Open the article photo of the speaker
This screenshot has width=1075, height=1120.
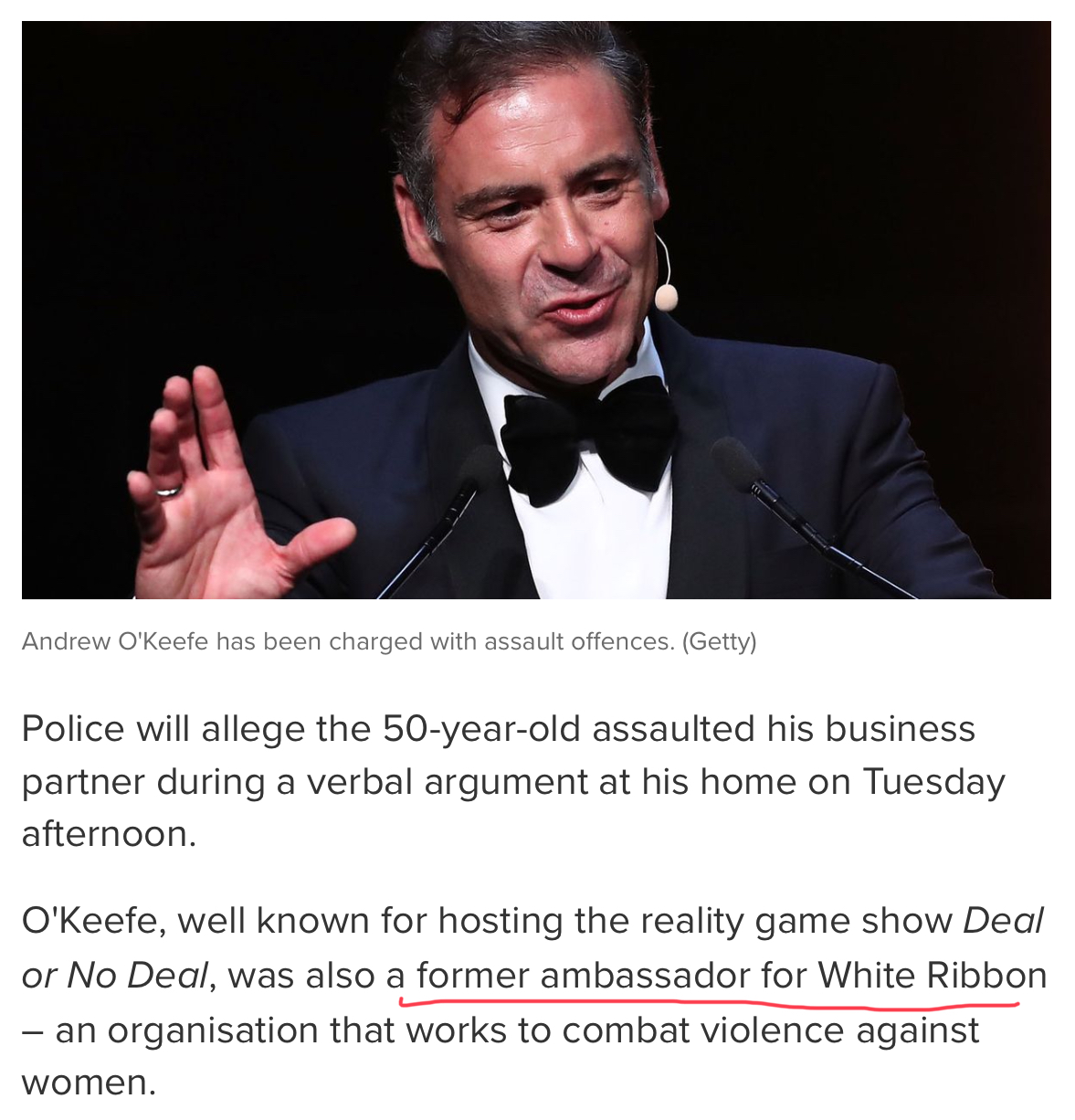[x=536, y=310]
